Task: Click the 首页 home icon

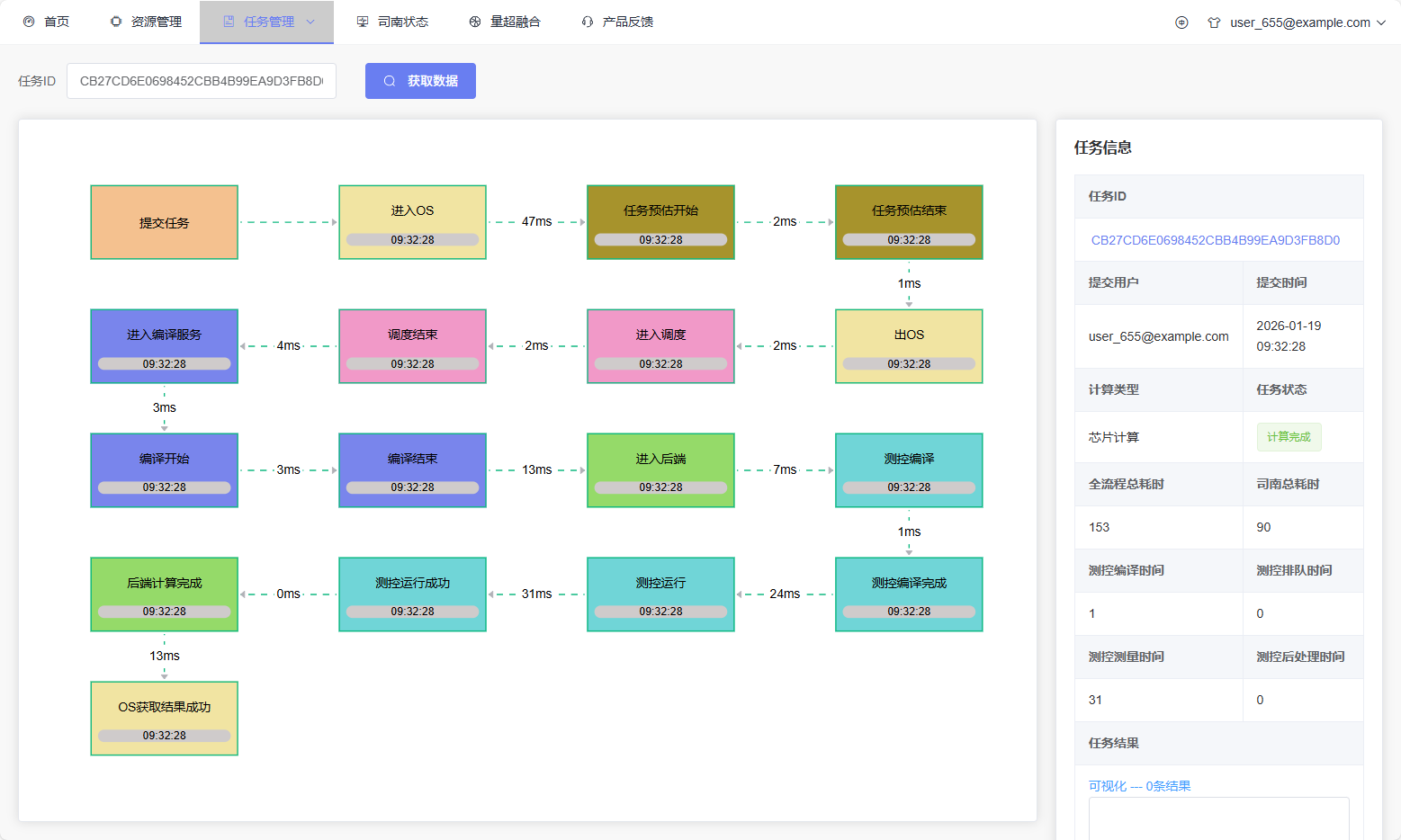Action: (x=29, y=22)
